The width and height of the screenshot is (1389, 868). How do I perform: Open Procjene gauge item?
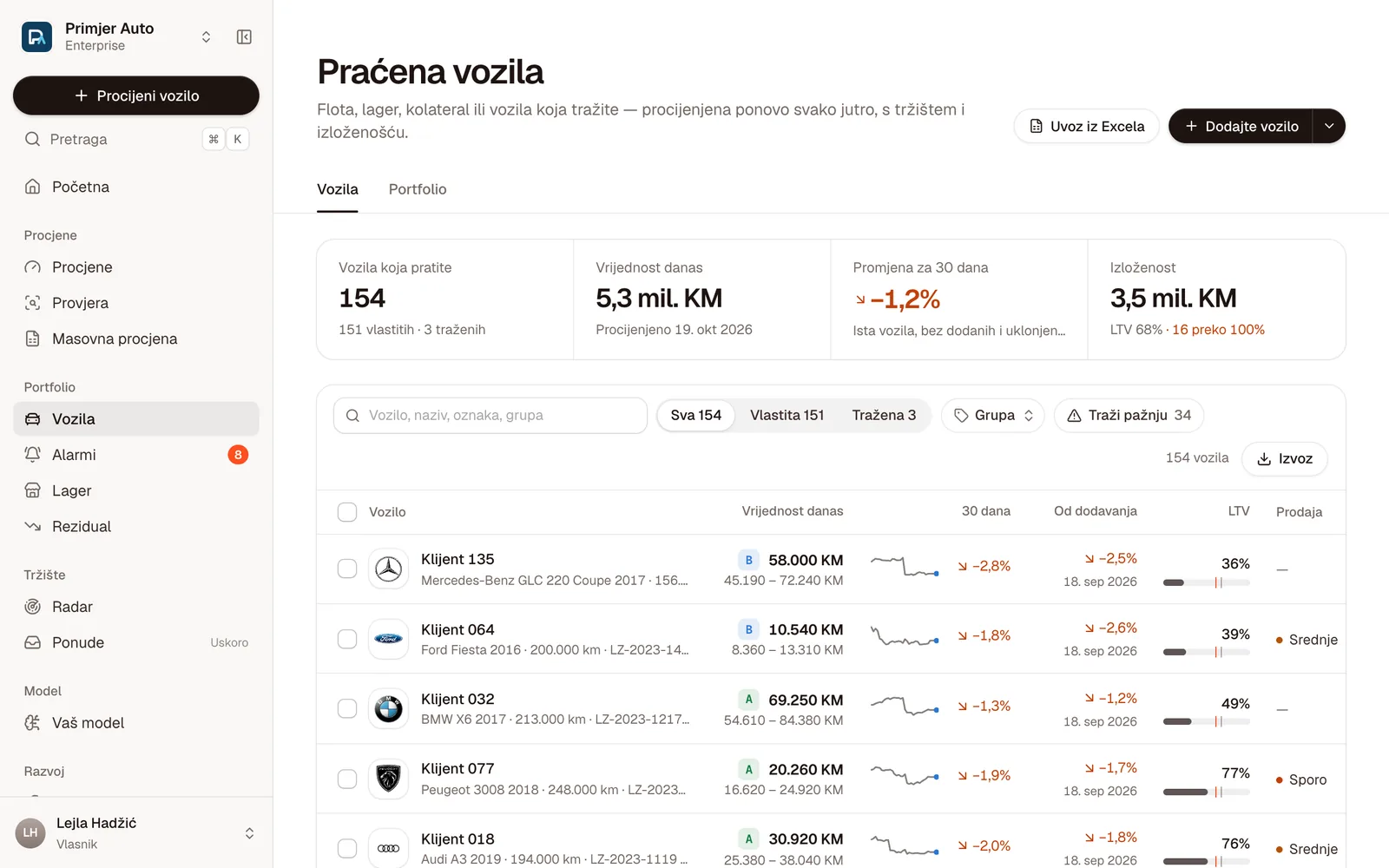pos(136,267)
